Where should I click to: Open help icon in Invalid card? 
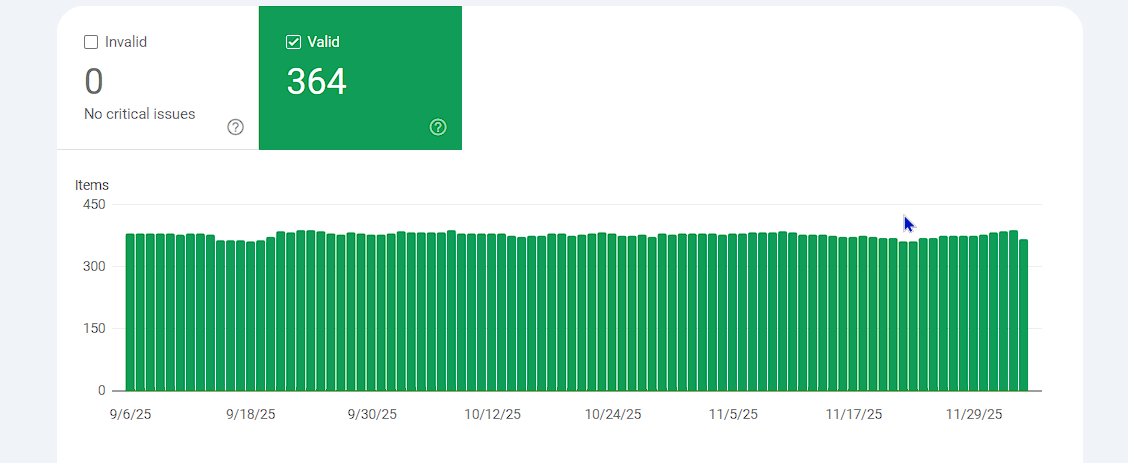pyautogui.click(x=235, y=127)
